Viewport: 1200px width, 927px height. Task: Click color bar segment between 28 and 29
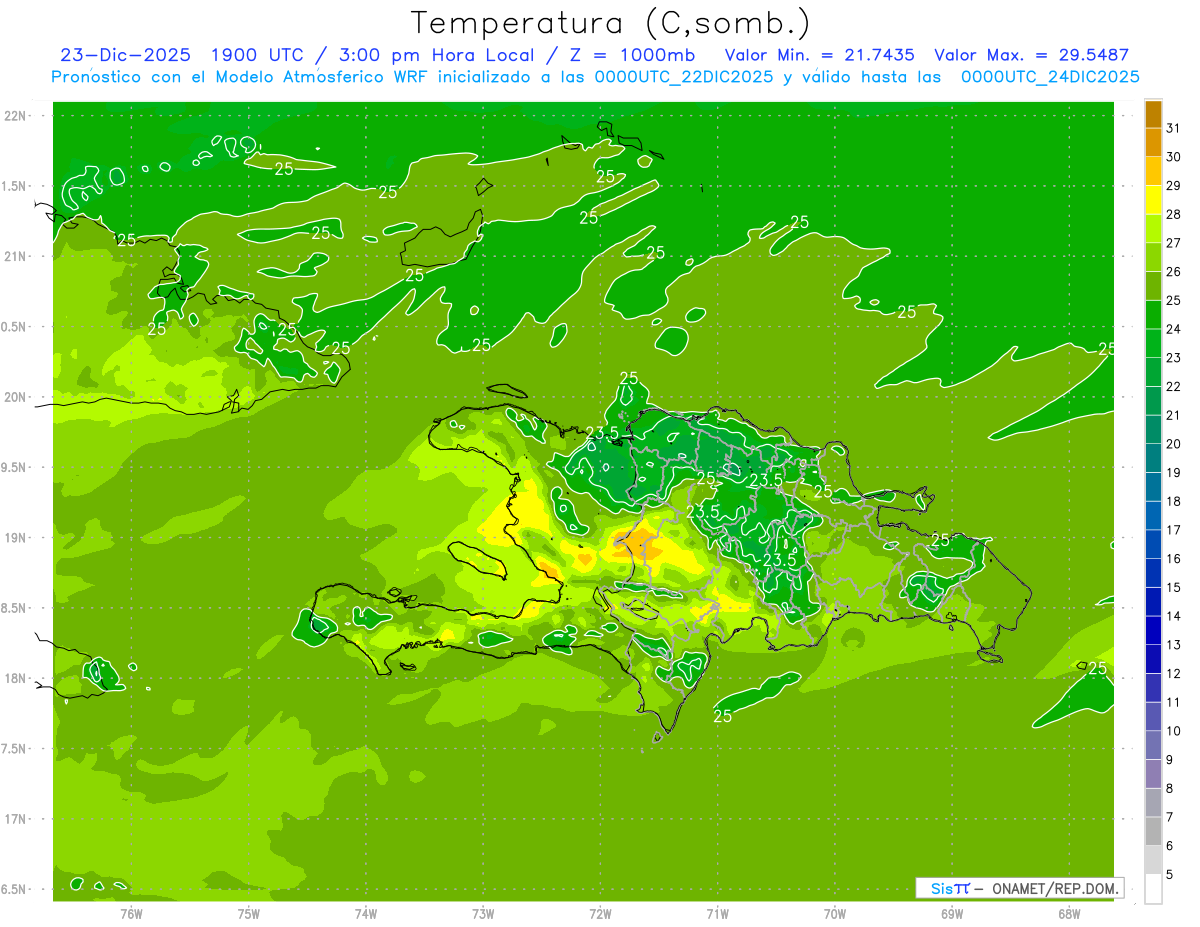tap(1153, 200)
